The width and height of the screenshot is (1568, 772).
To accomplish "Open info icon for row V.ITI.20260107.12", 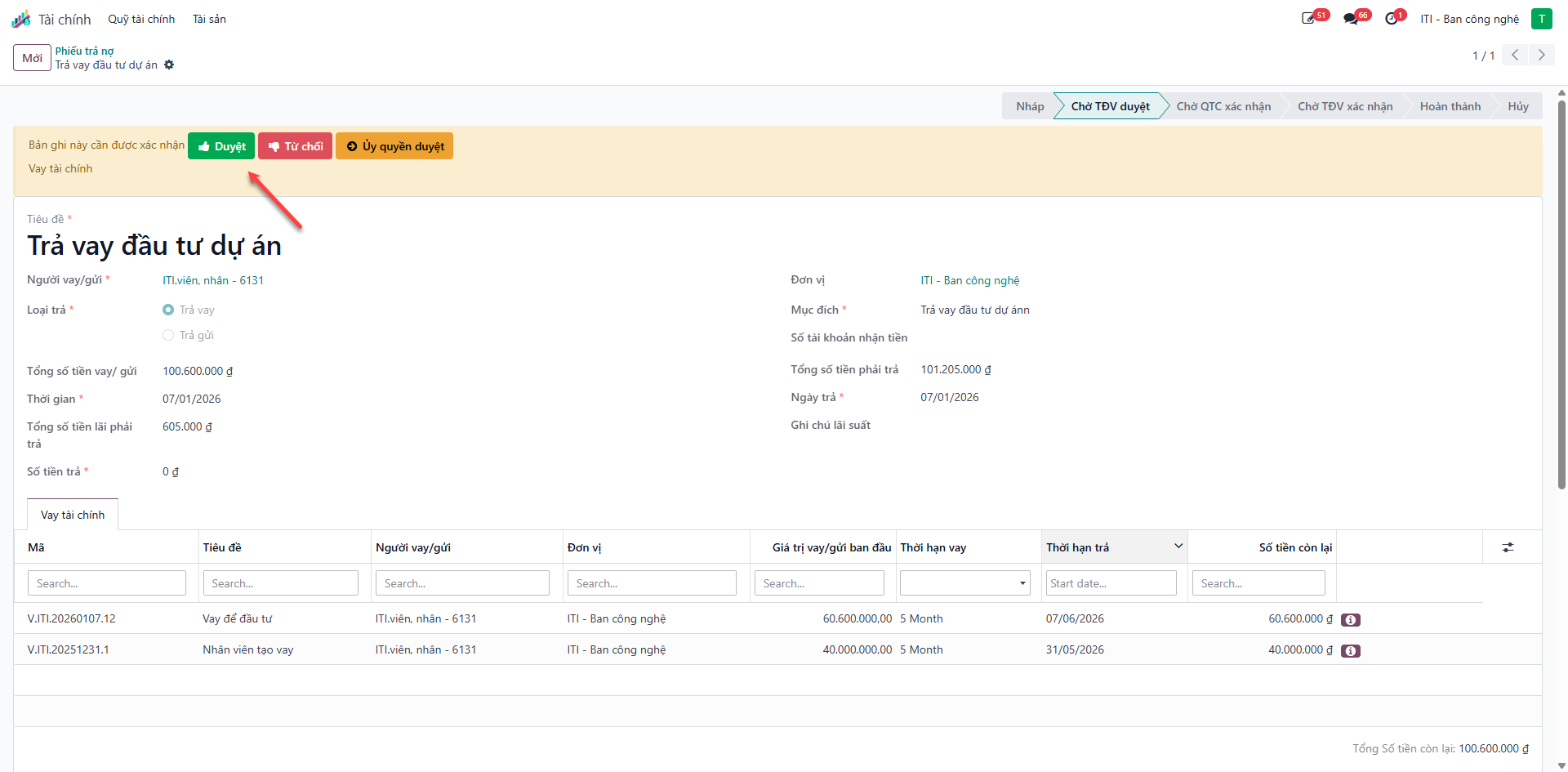I will point(1351,620).
